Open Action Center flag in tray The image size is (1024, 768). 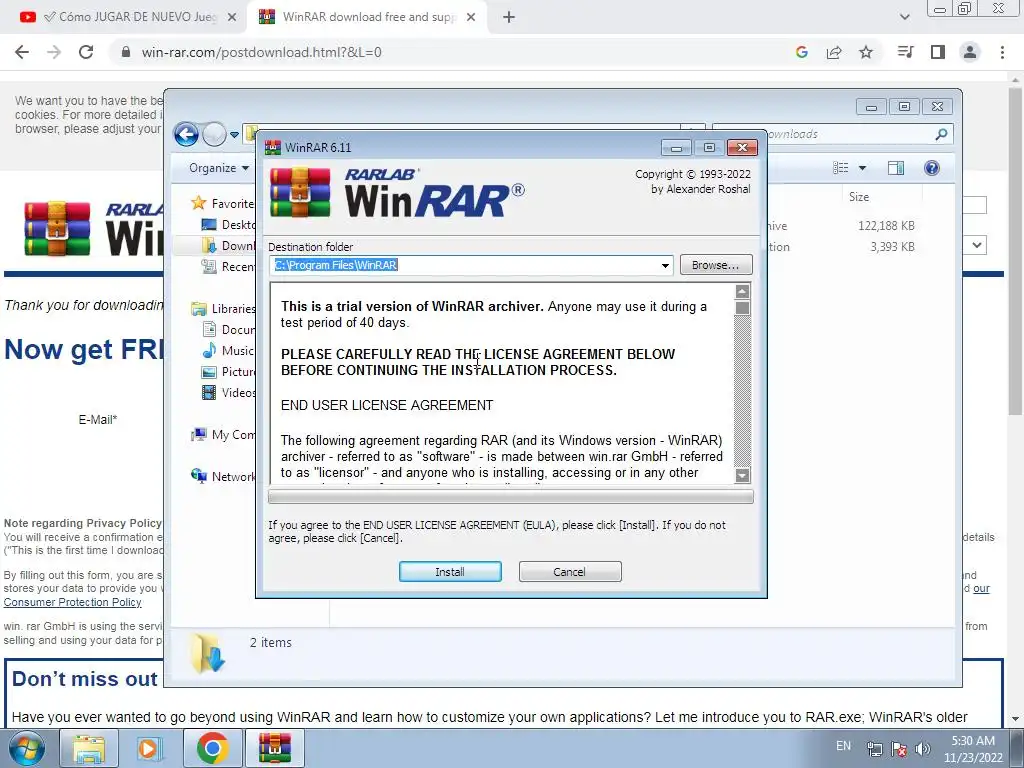coord(899,749)
